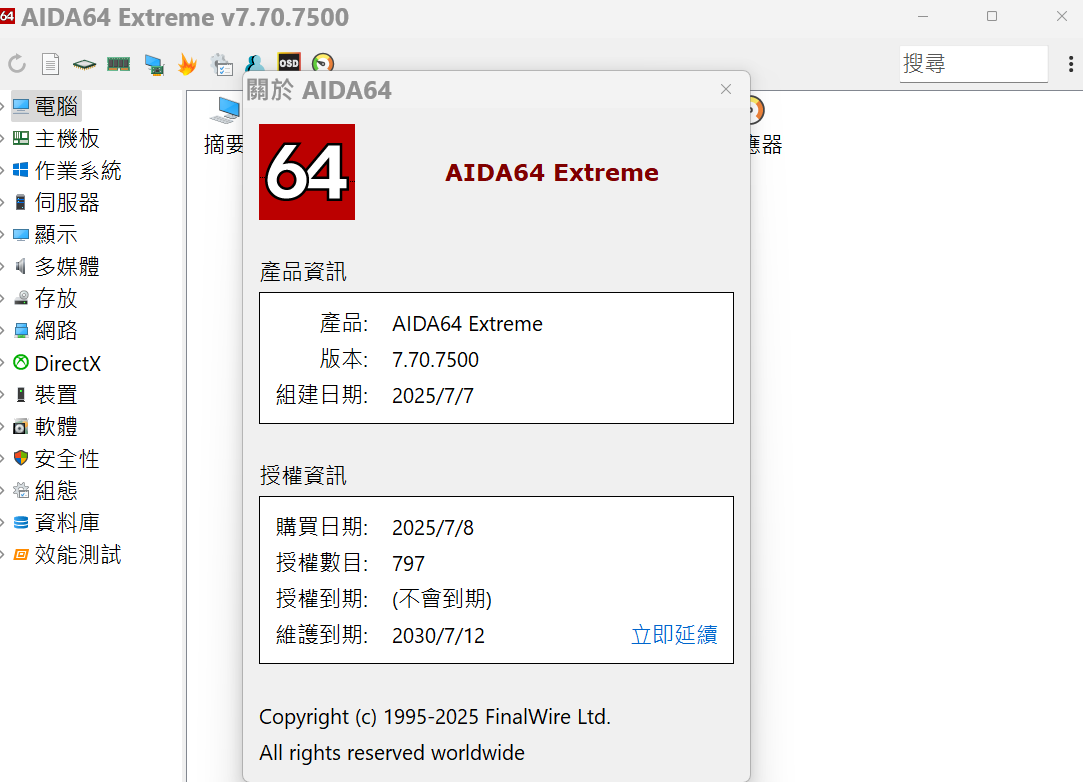
Task: Open the gear checklist toolbar icon
Action: [x=222, y=65]
